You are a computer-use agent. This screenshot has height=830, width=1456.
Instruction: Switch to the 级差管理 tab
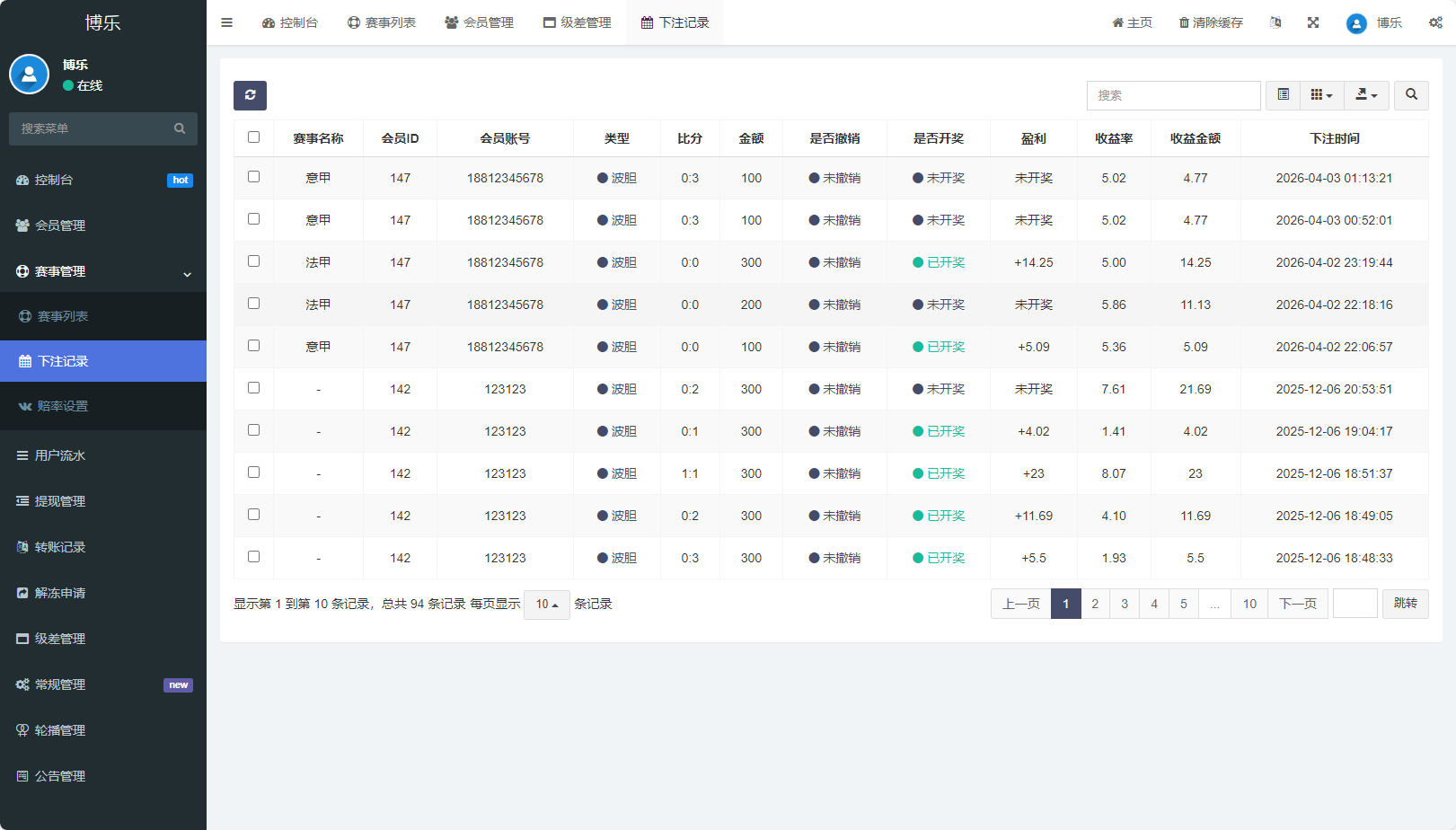(x=578, y=22)
